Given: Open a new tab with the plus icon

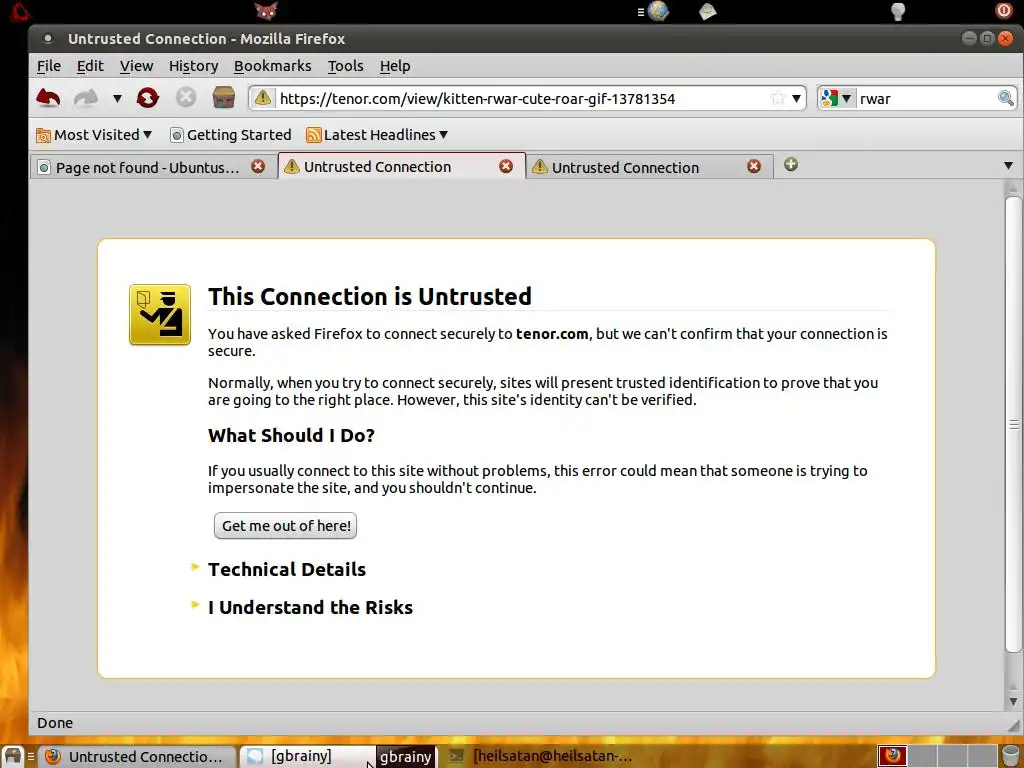Looking at the screenshot, I should tap(791, 165).
